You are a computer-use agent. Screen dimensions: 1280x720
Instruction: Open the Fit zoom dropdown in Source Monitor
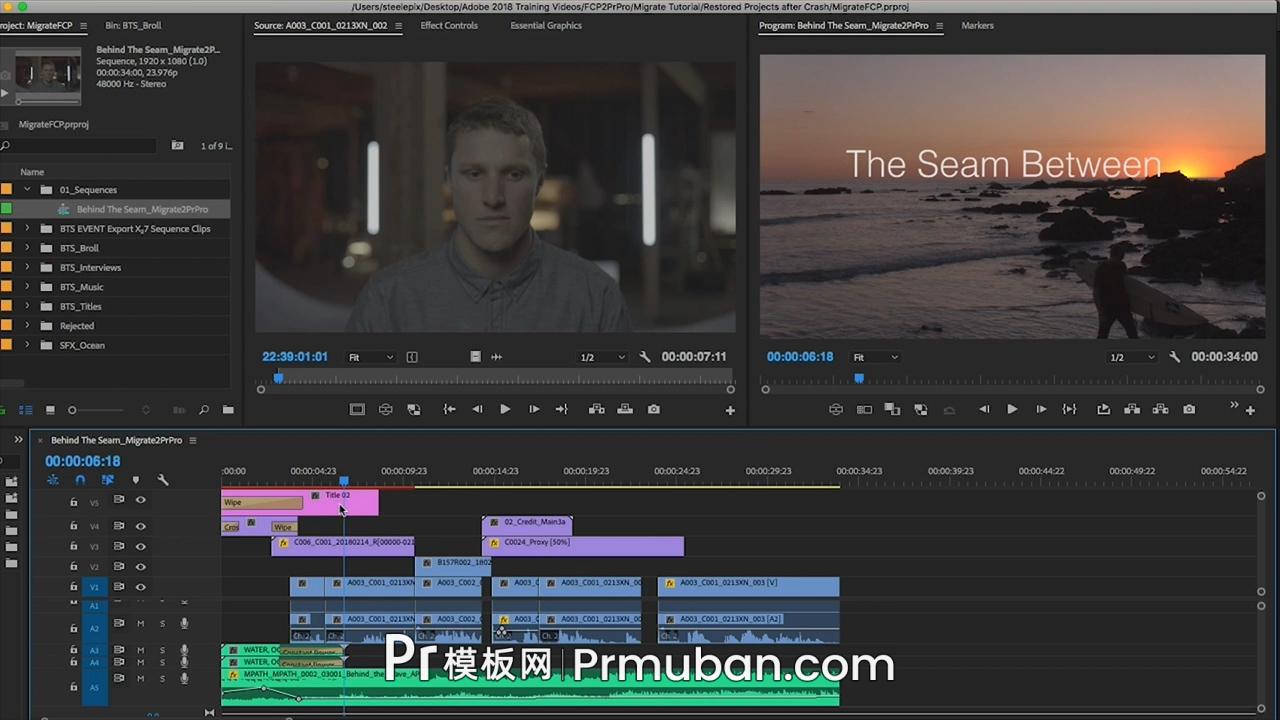pos(369,357)
